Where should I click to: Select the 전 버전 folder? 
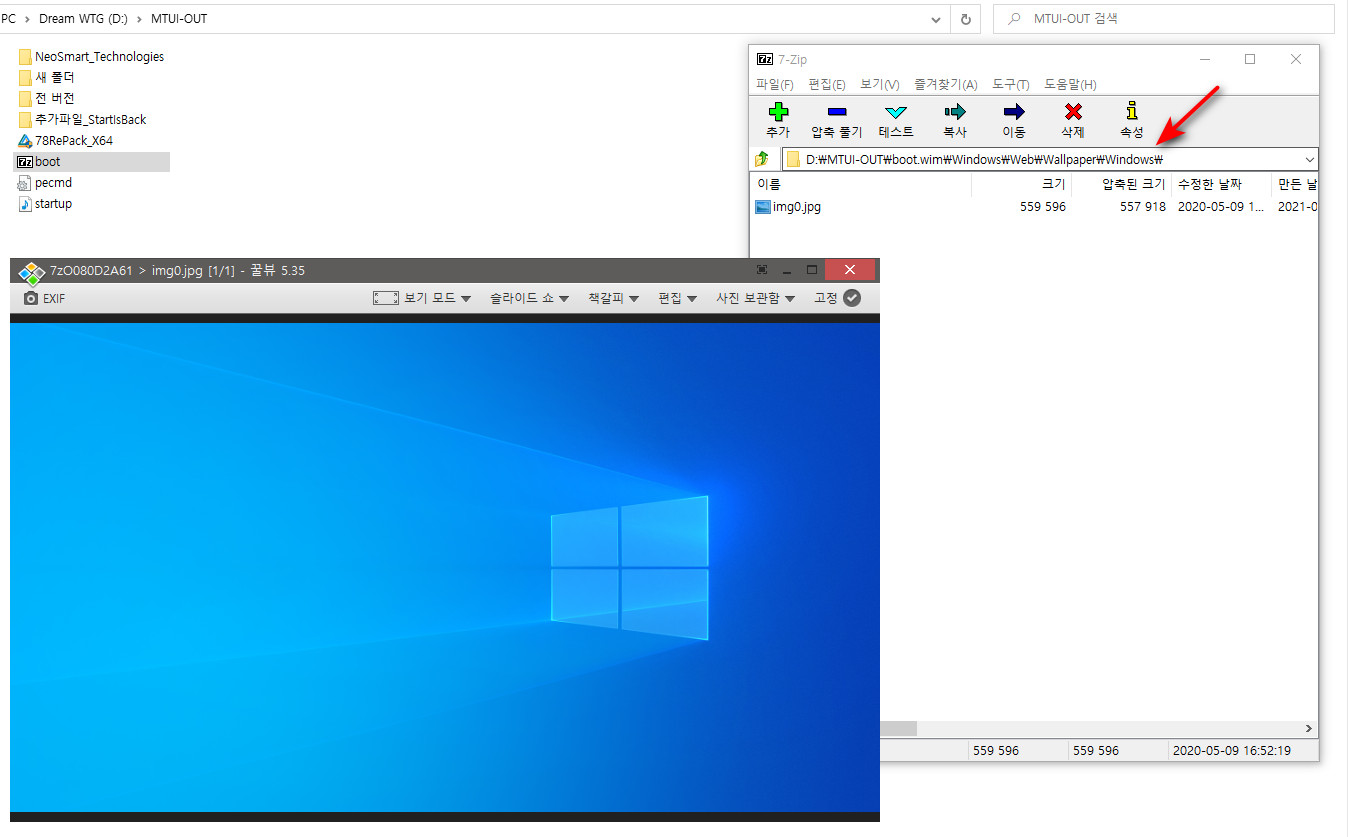pos(46,98)
